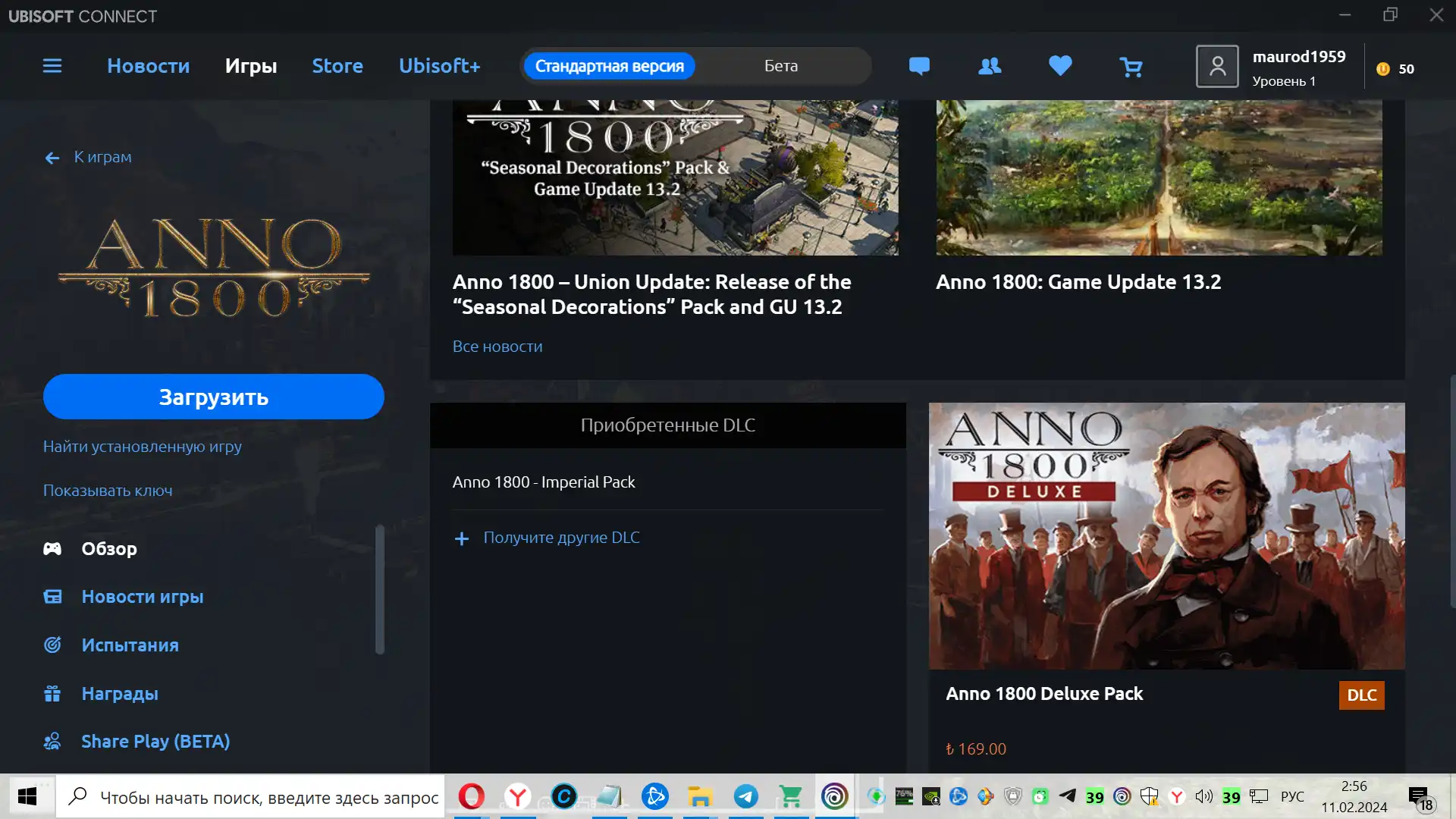
Task: Click the Anno 1800 game logo
Action: coord(214,268)
